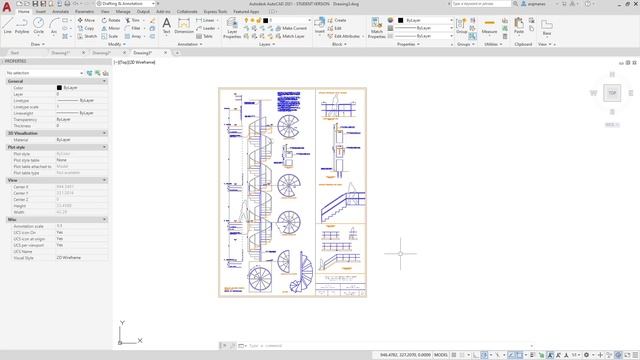Click the Measure tool
Viewport: 640px width, 360px height.
point(489,25)
